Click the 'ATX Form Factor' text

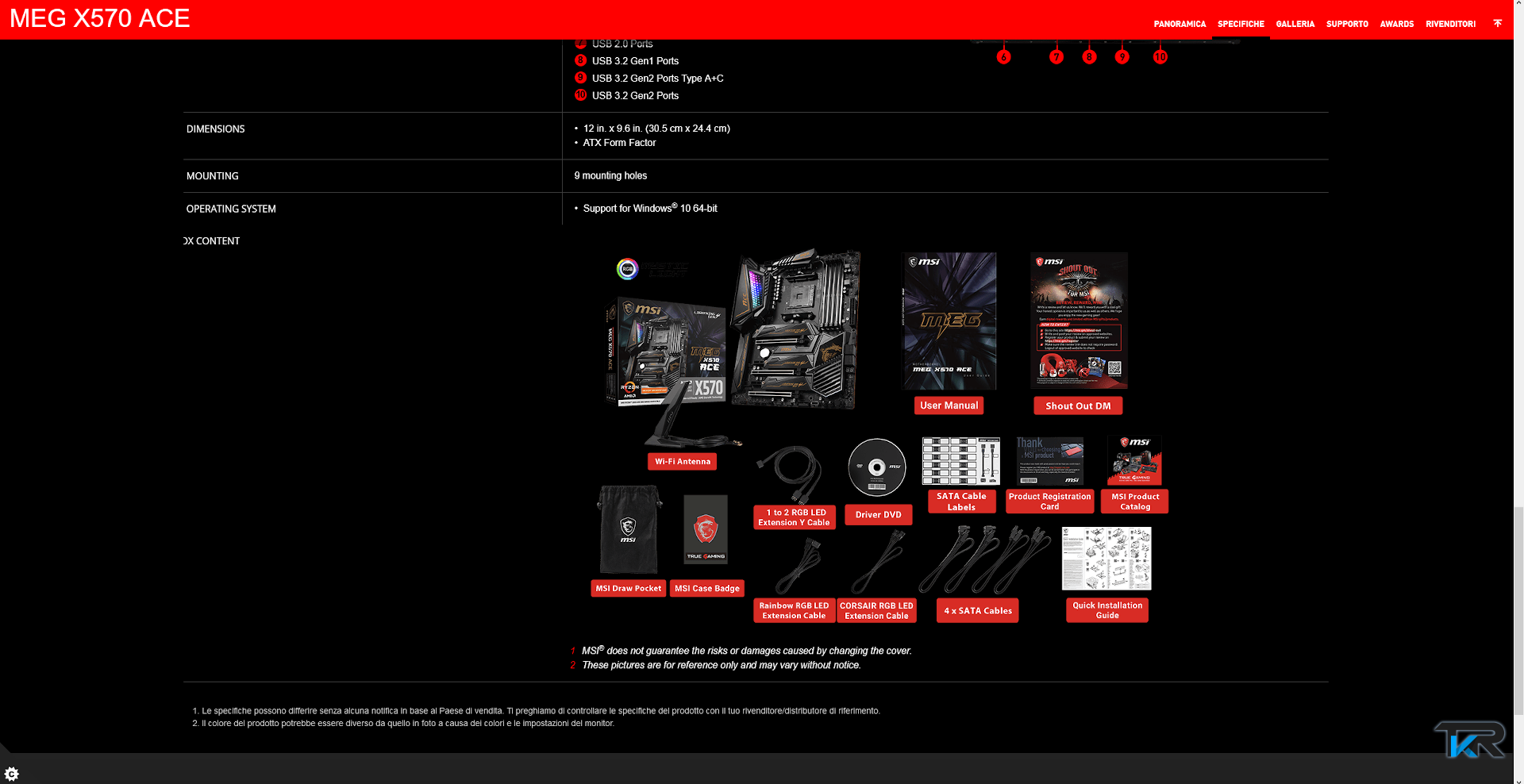pos(620,143)
